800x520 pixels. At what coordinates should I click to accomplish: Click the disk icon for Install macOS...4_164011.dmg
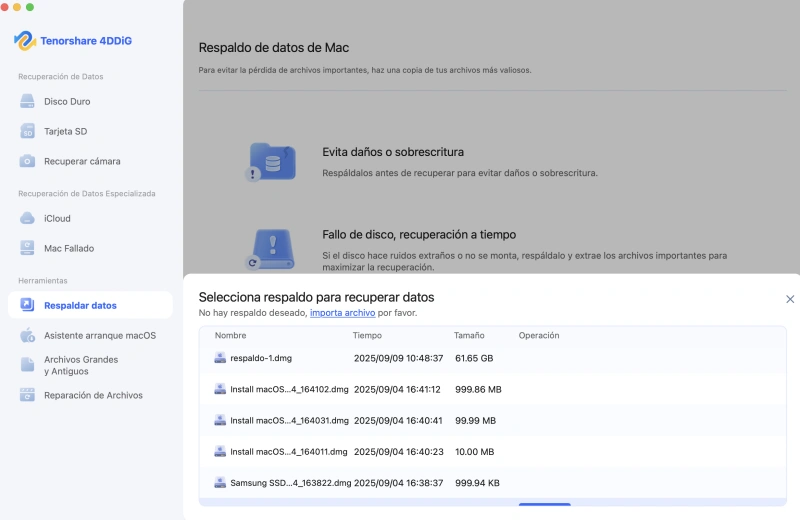pos(220,451)
